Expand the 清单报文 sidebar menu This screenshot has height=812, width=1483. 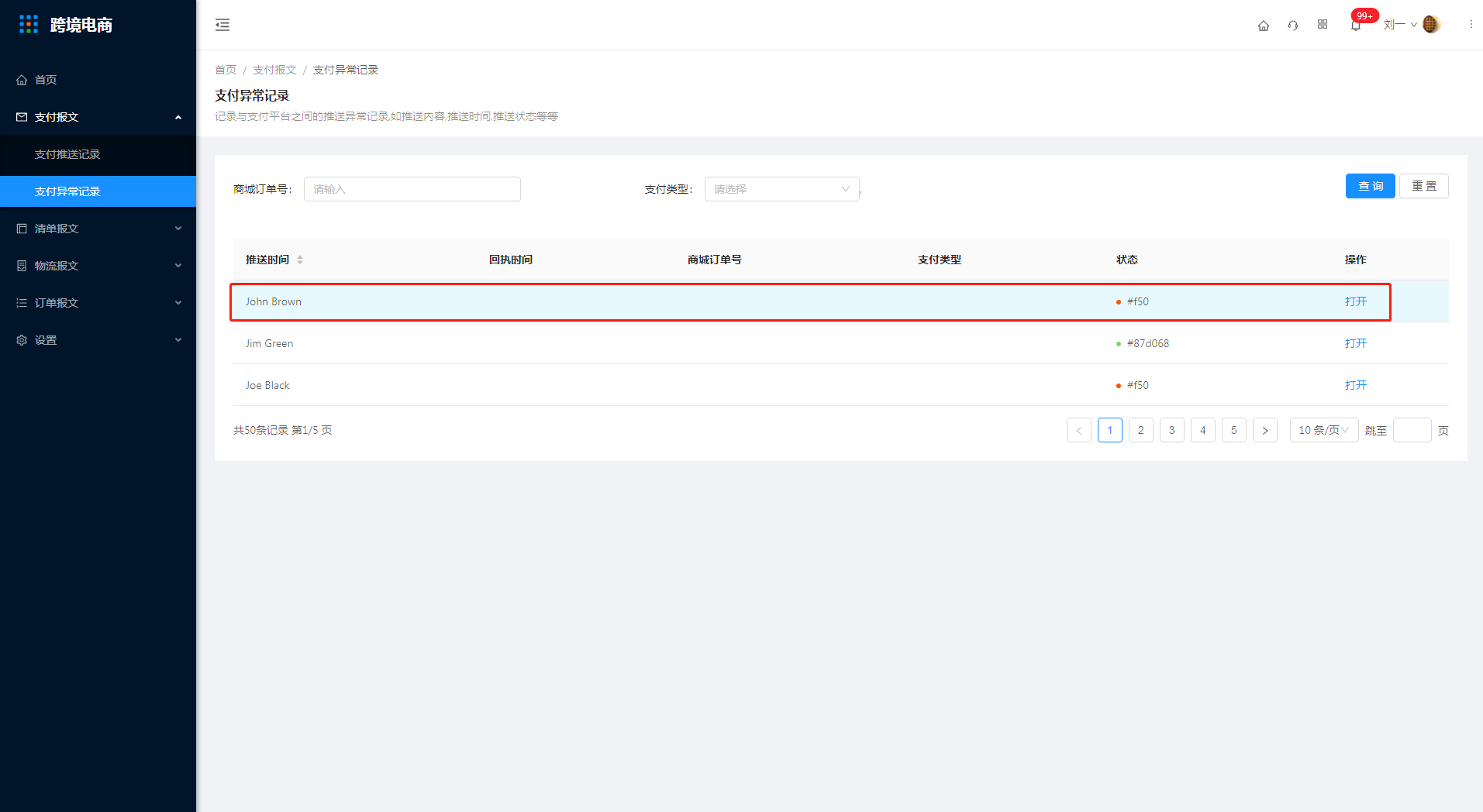click(x=98, y=229)
